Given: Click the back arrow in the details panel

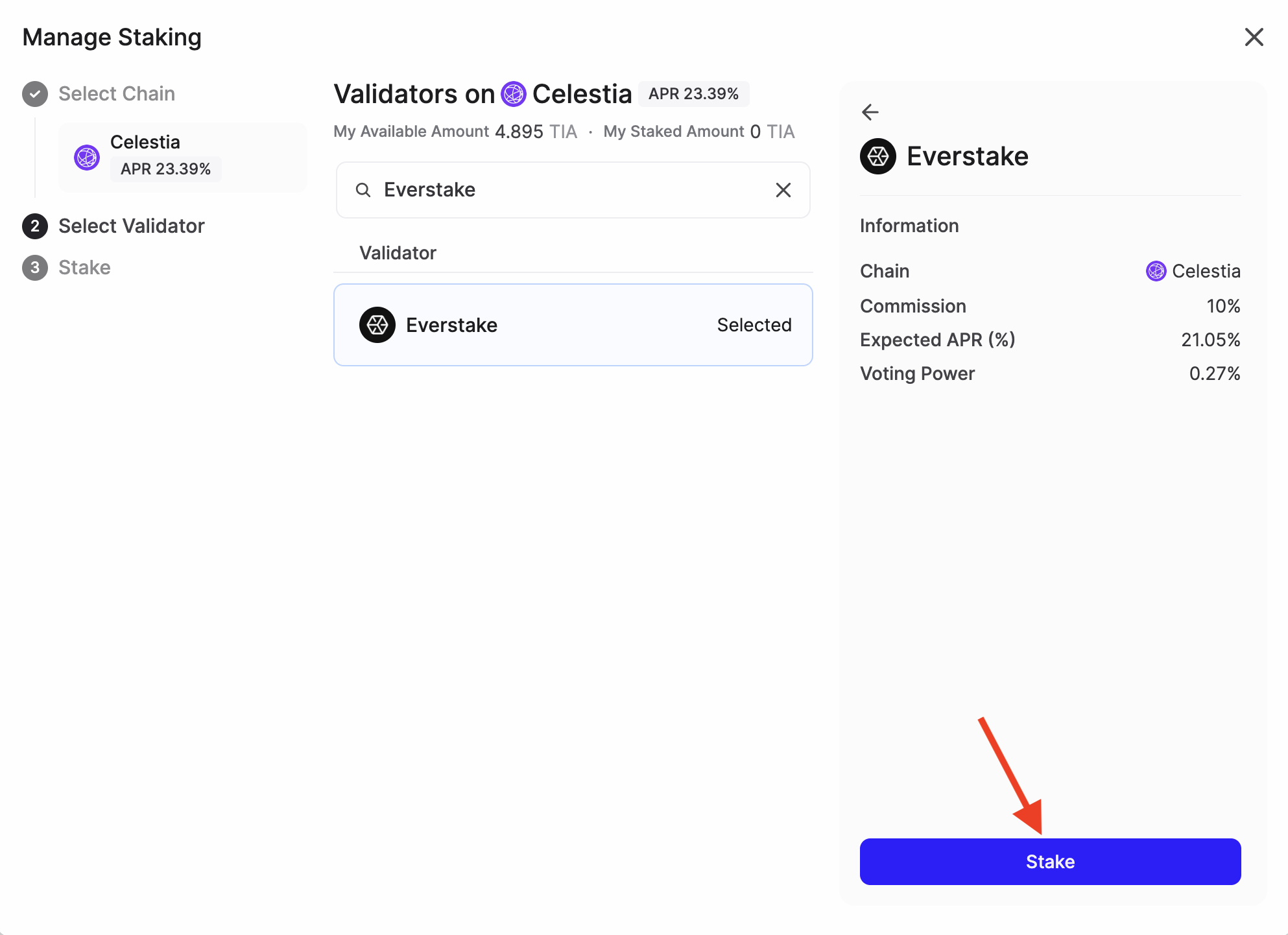Looking at the screenshot, I should (x=870, y=112).
